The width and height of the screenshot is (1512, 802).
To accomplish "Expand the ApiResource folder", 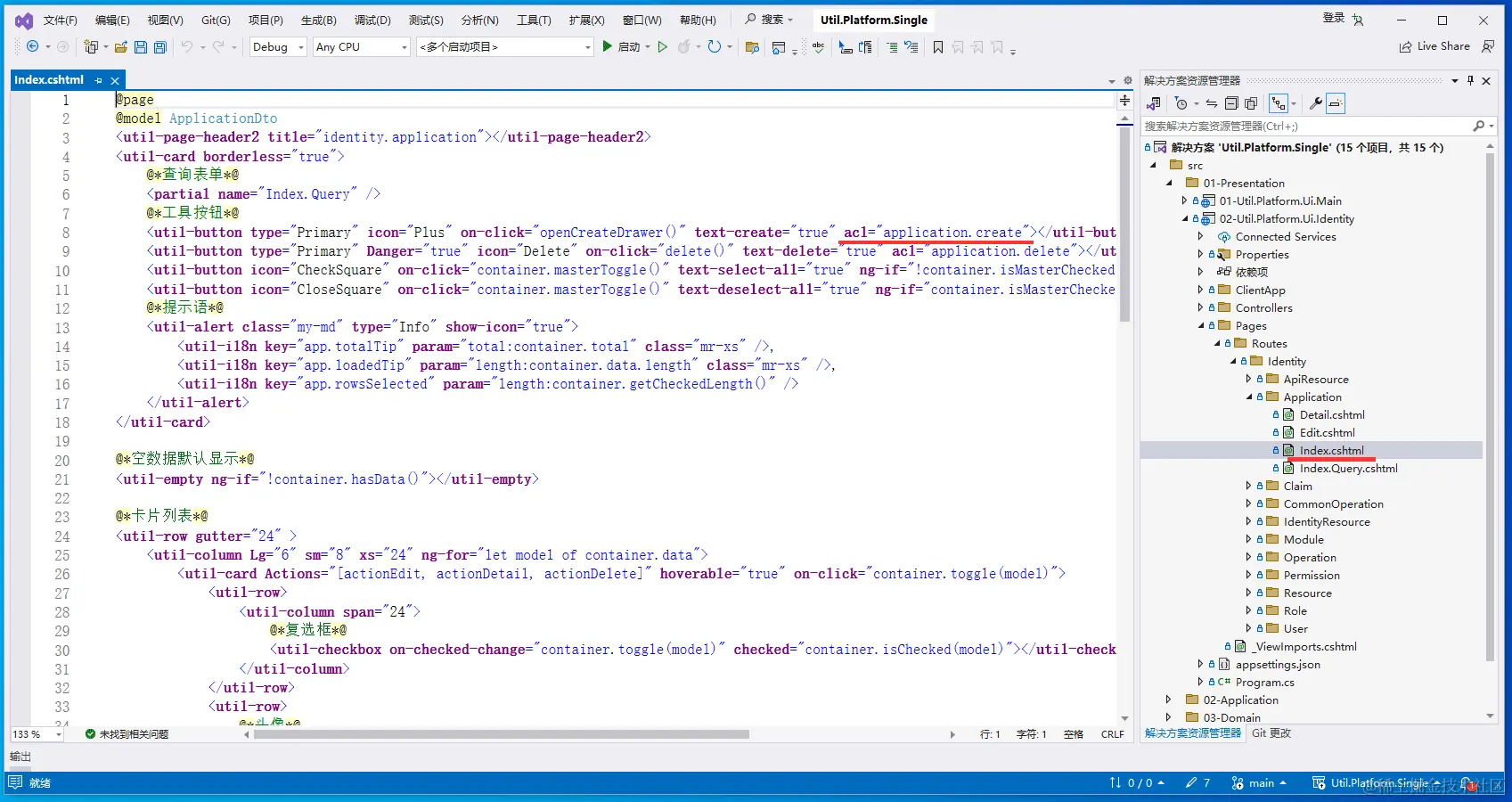I will coord(1248,379).
